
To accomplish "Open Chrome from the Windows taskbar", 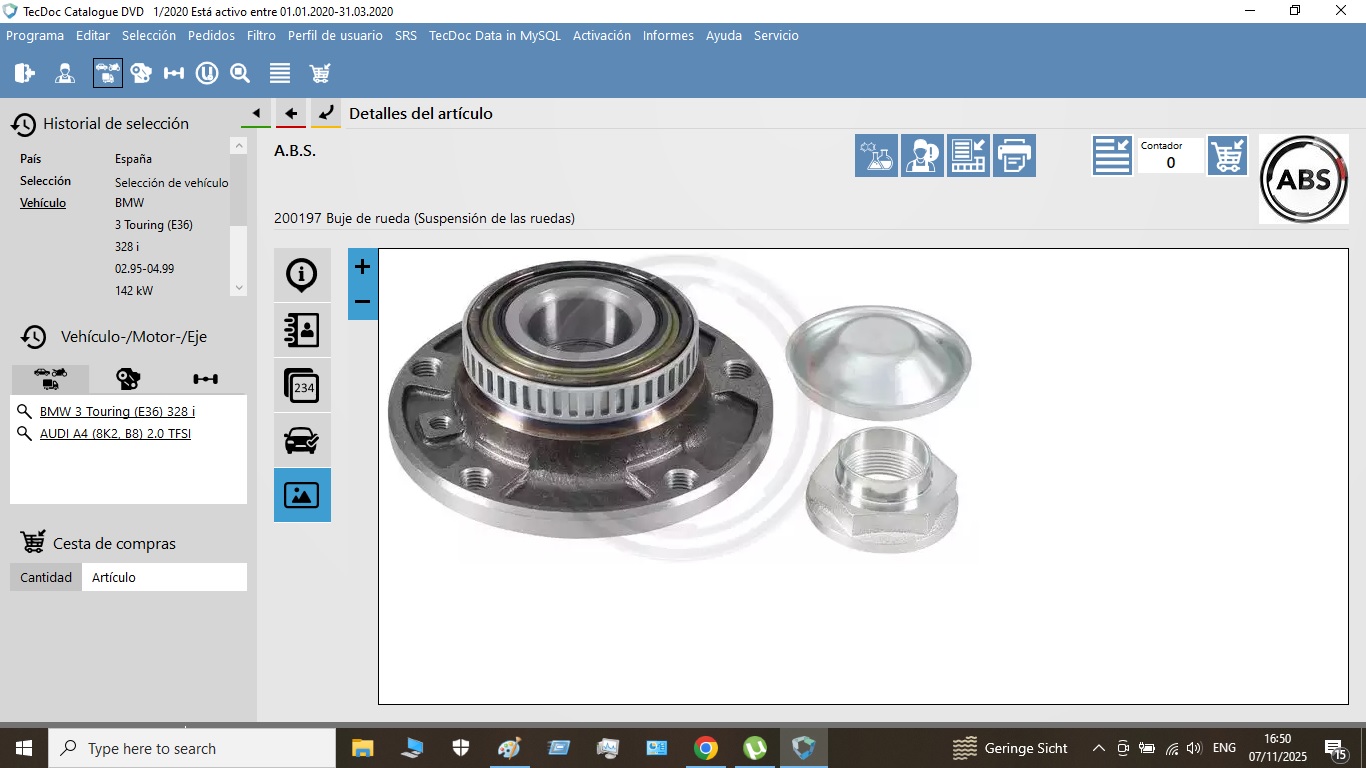I will 706,748.
